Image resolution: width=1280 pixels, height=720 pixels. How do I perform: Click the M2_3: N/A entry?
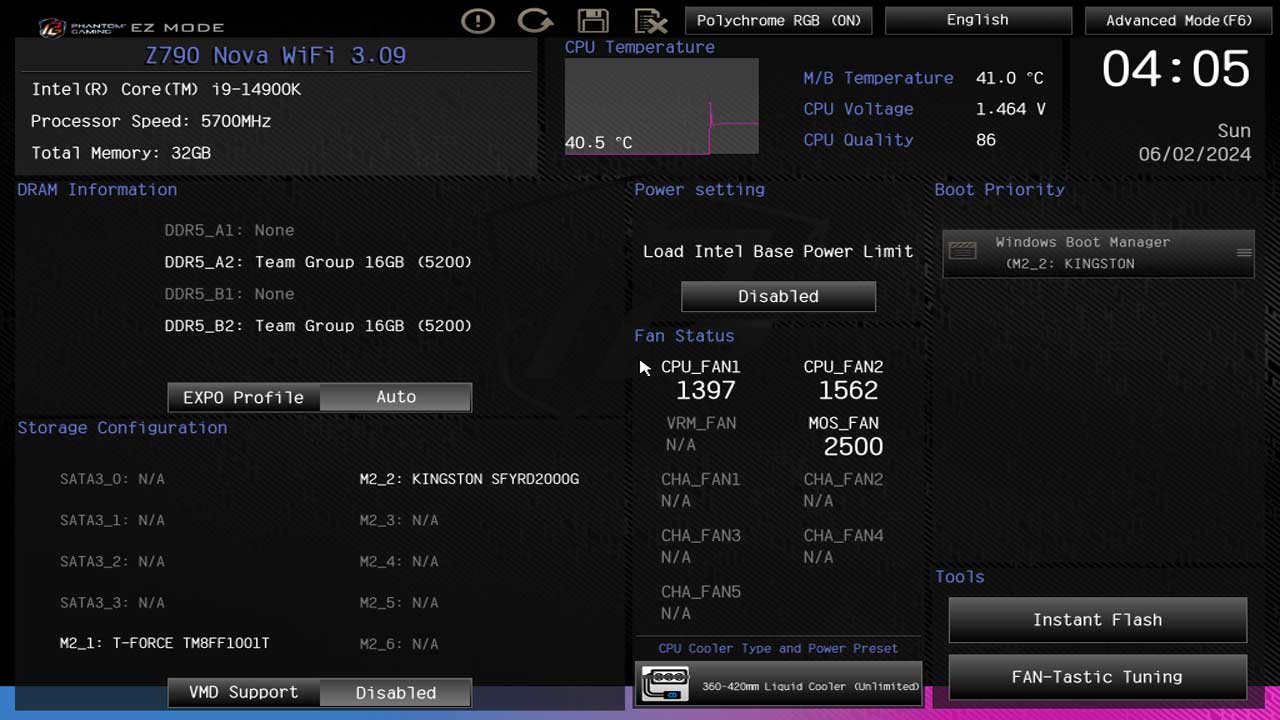click(x=399, y=520)
